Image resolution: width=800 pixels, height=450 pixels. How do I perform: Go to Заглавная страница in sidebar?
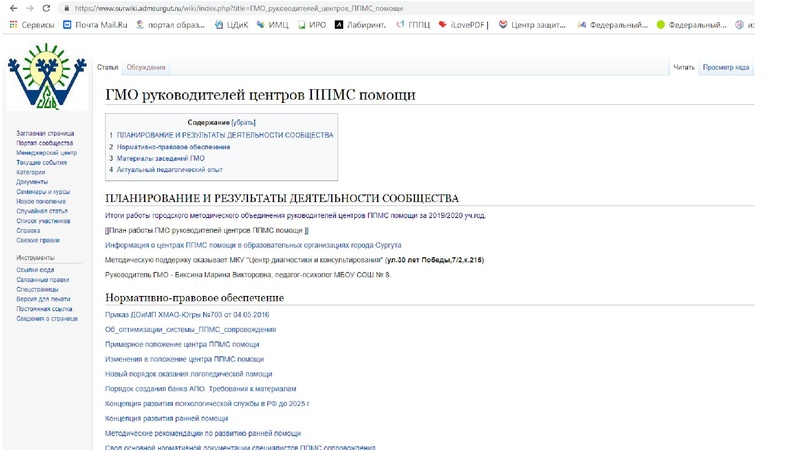pyautogui.click(x=45, y=133)
